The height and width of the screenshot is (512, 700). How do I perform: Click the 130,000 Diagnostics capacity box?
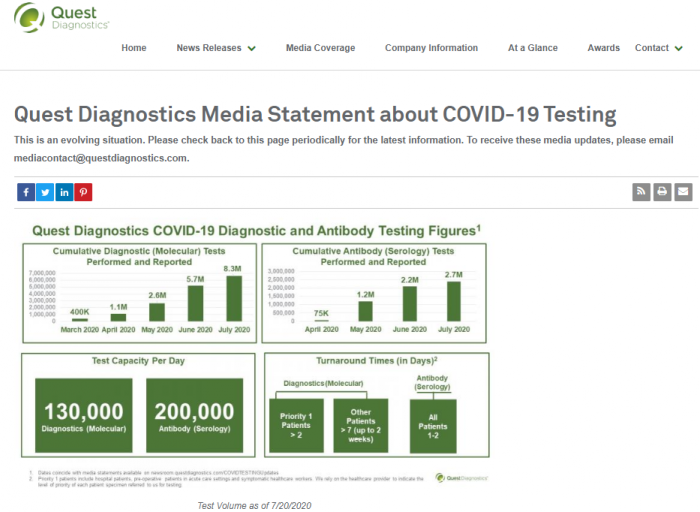[x=84, y=416]
